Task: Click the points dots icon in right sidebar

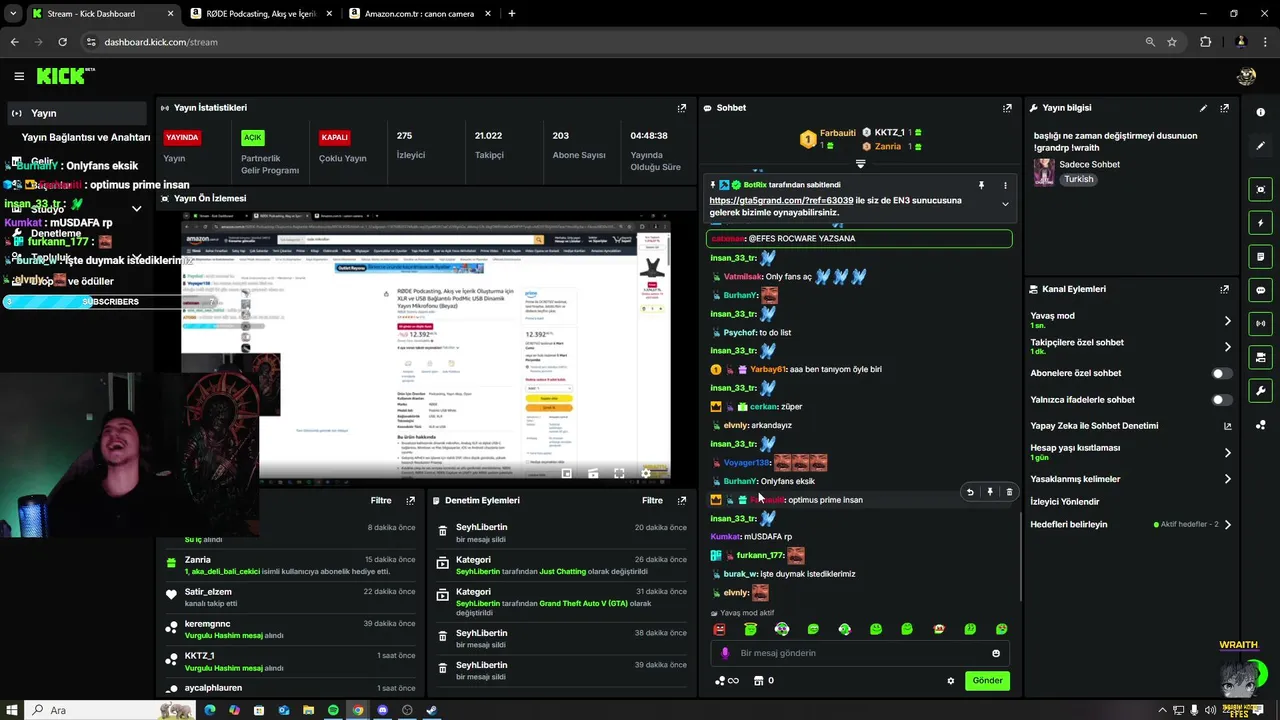Action: (x=1261, y=425)
